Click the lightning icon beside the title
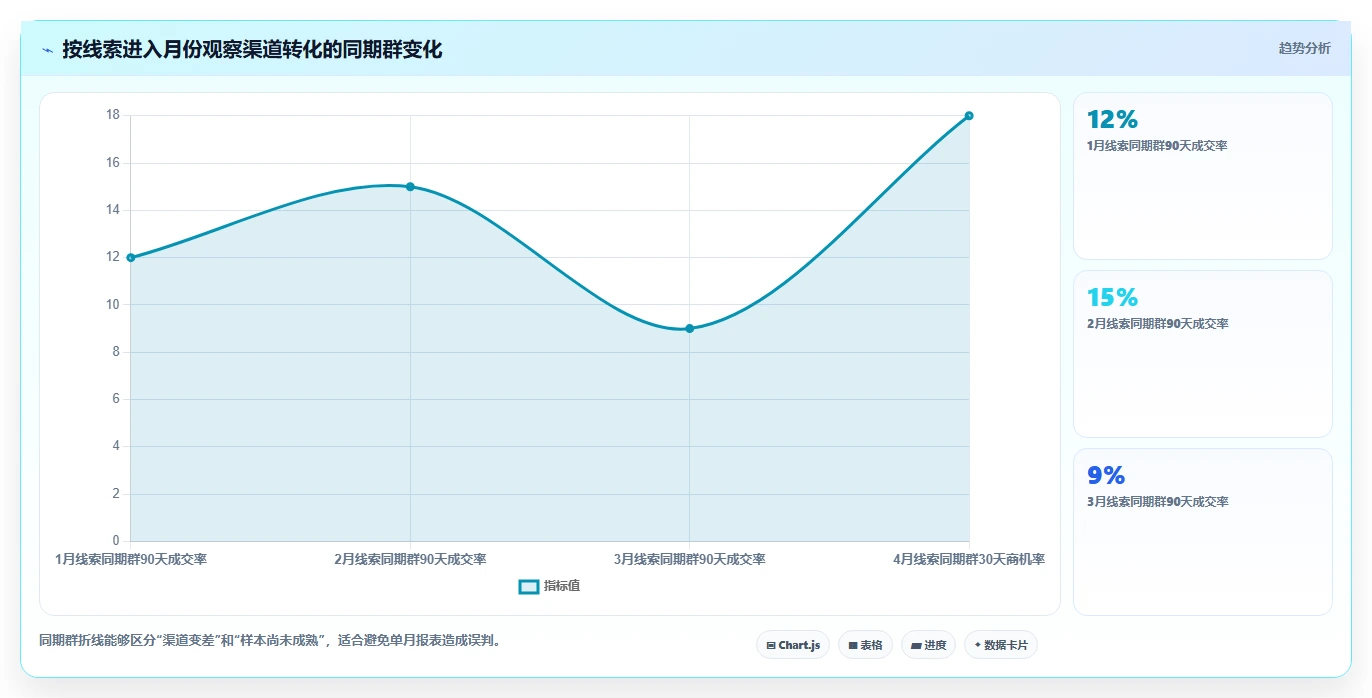1372x698 pixels. (x=48, y=50)
